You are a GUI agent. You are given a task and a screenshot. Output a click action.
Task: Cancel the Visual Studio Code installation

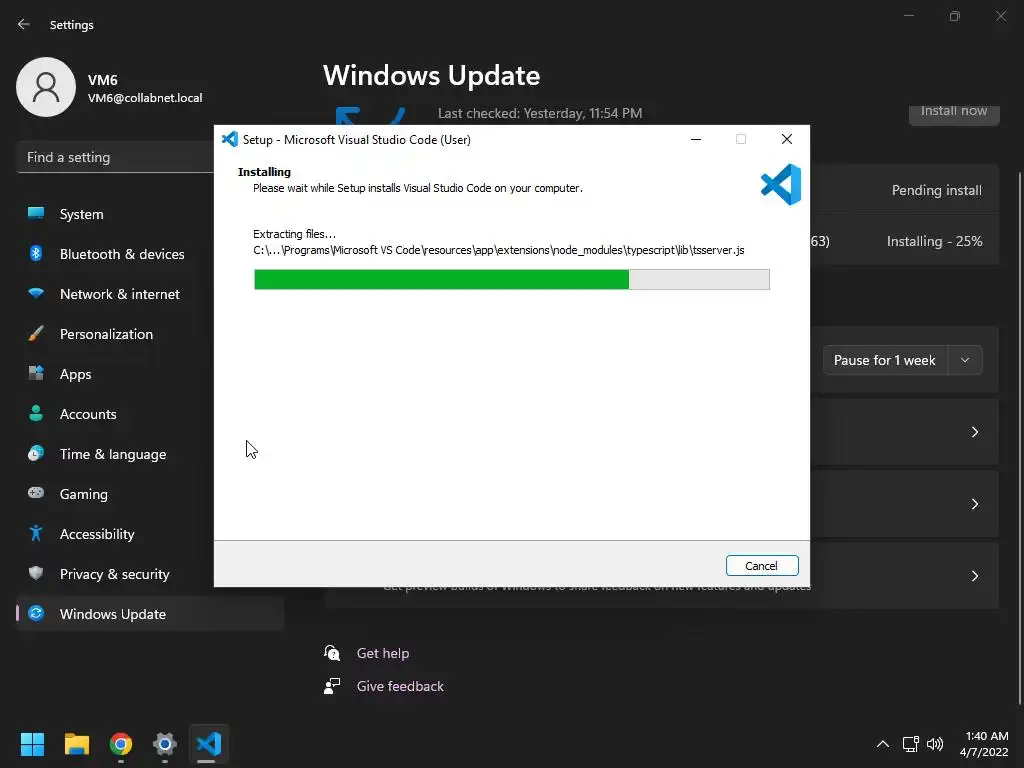(761, 566)
